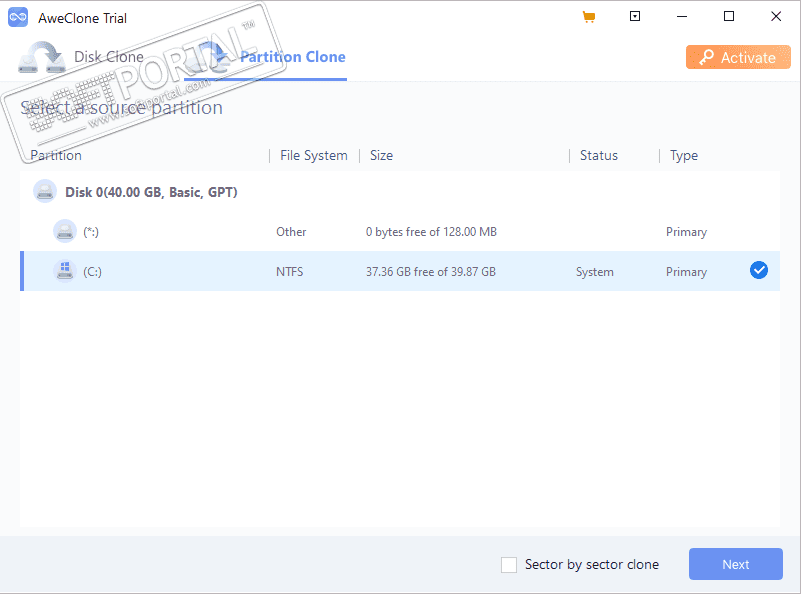Image resolution: width=801 pixels, height=594 pixels.
Task: Open the title bar dropdown menu icon
Action: (x=634, y=16)
